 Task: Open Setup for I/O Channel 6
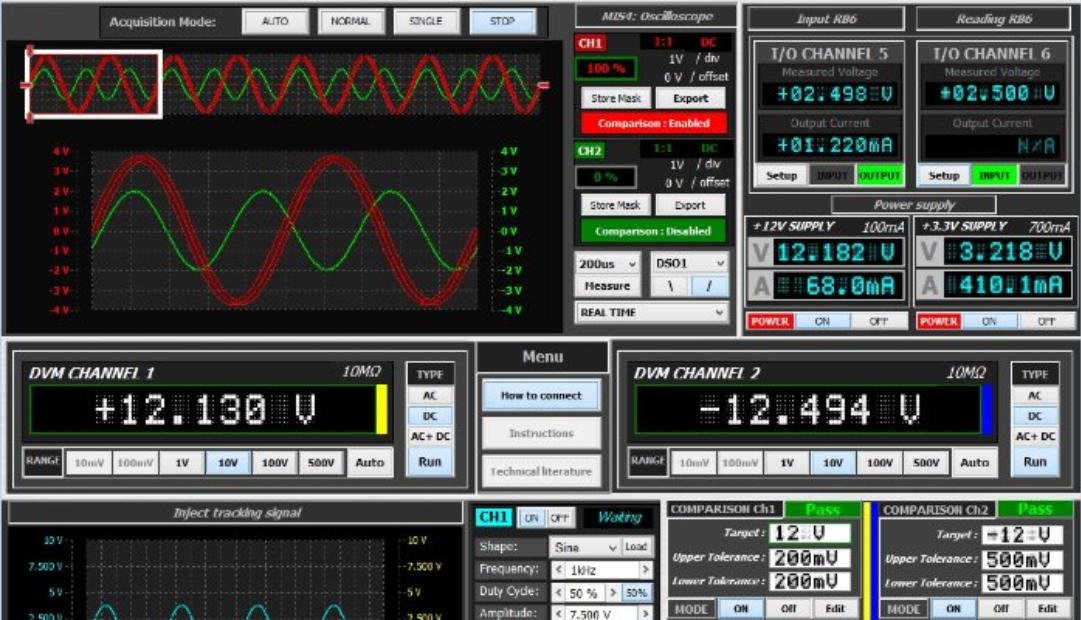(x=944, y=176)
